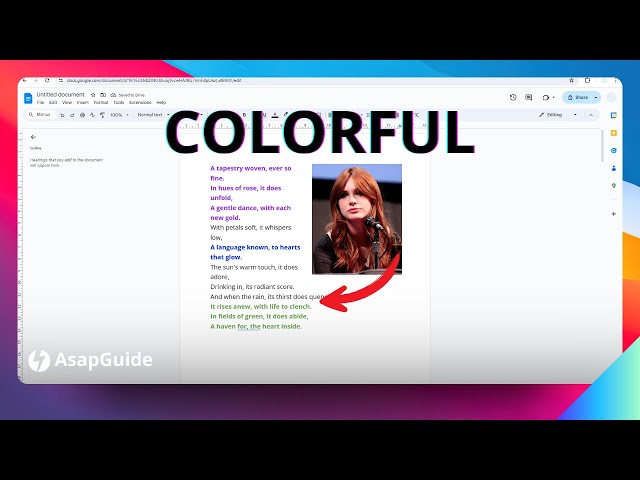Open the text color picker

coord(275,115)
